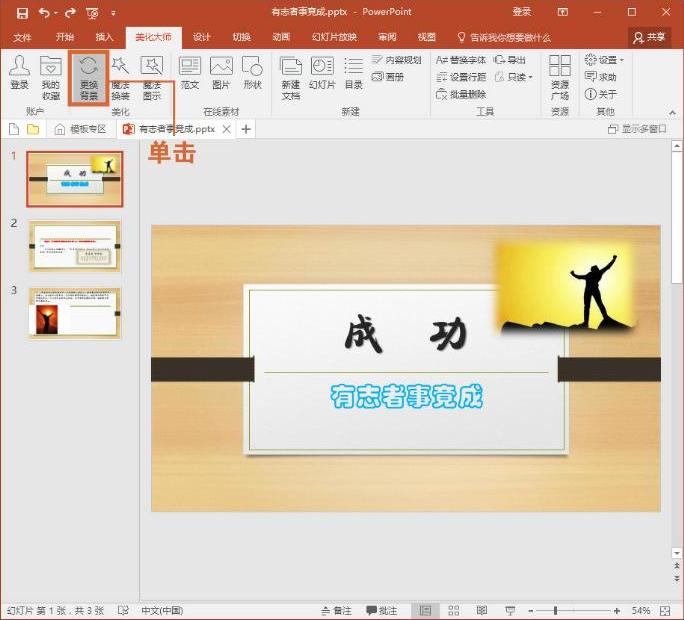
Task: Select slide 3 thumbnail
Action: click(x=75, y=313)
